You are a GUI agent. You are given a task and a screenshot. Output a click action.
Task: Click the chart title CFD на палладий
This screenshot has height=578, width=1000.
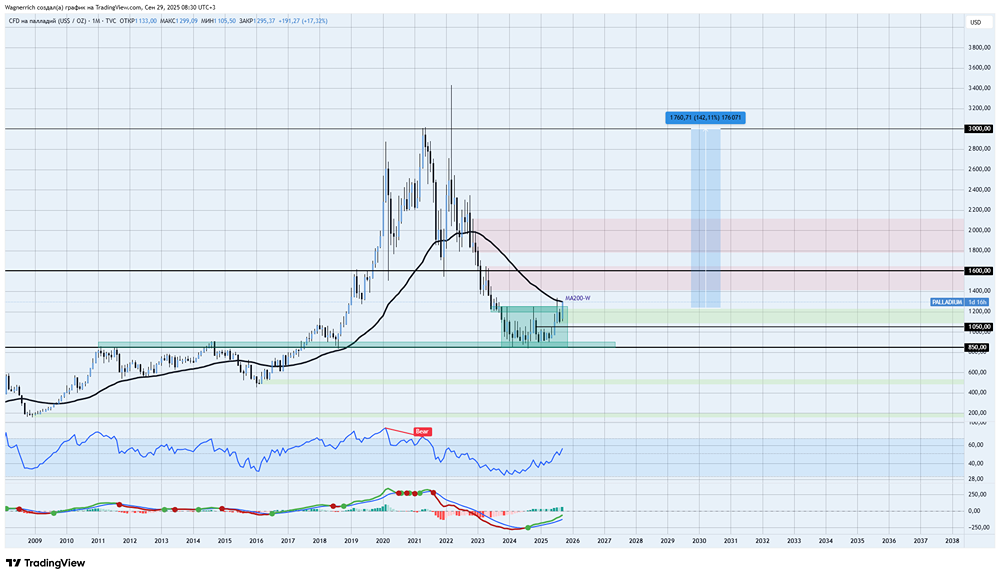35,21
